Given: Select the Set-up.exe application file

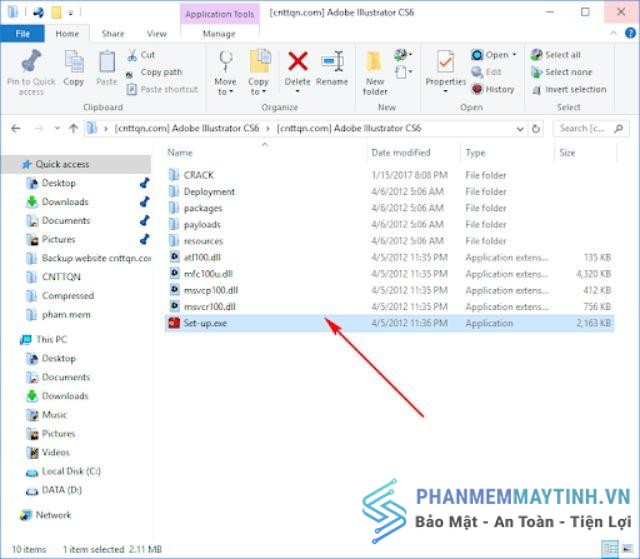Looking at the screenshot, I should point(390,323).
